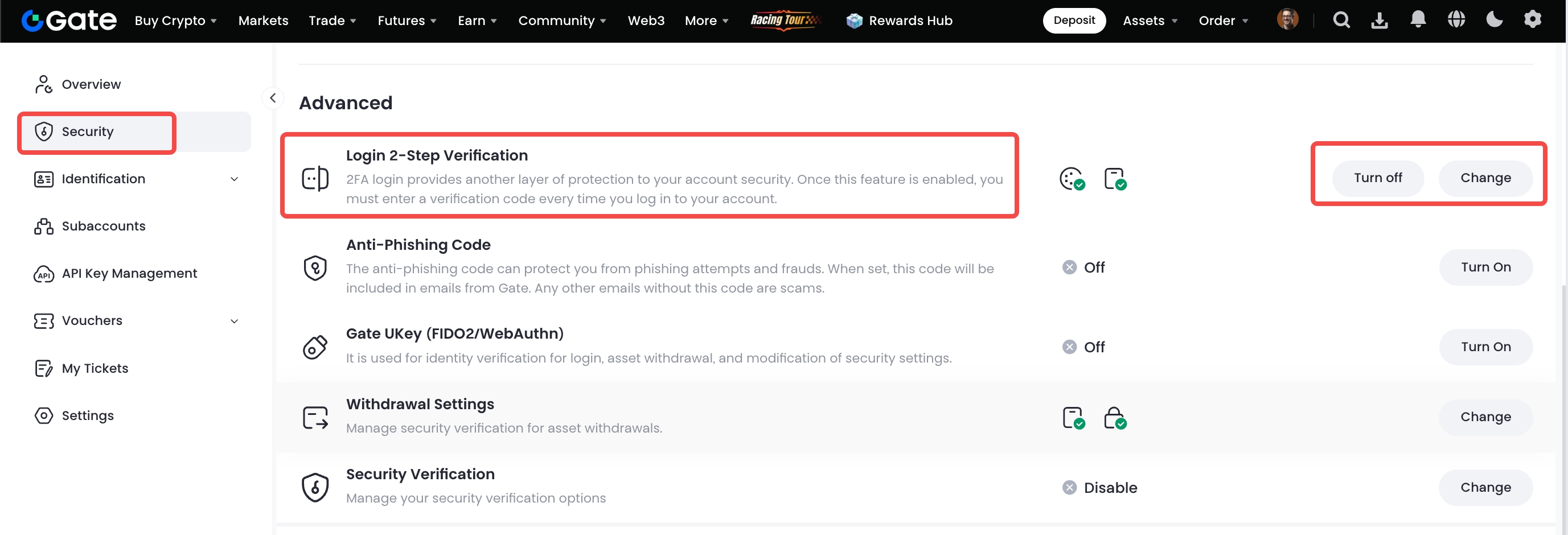The width and height of the screenshot is (1568, 535).
Task: Turn off Login 2-Step Verification
Action: pyautogui.click(x=1377, y=178)
